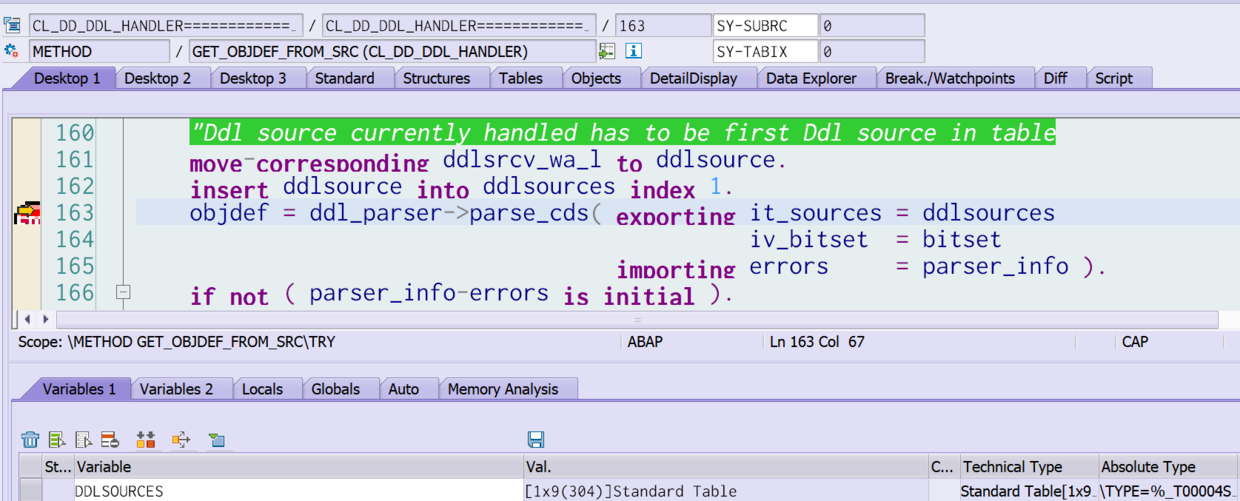Click the [1x9(304)]Standard Table value cell
The height and width of the screenshot is (501, 1240).
726,491
